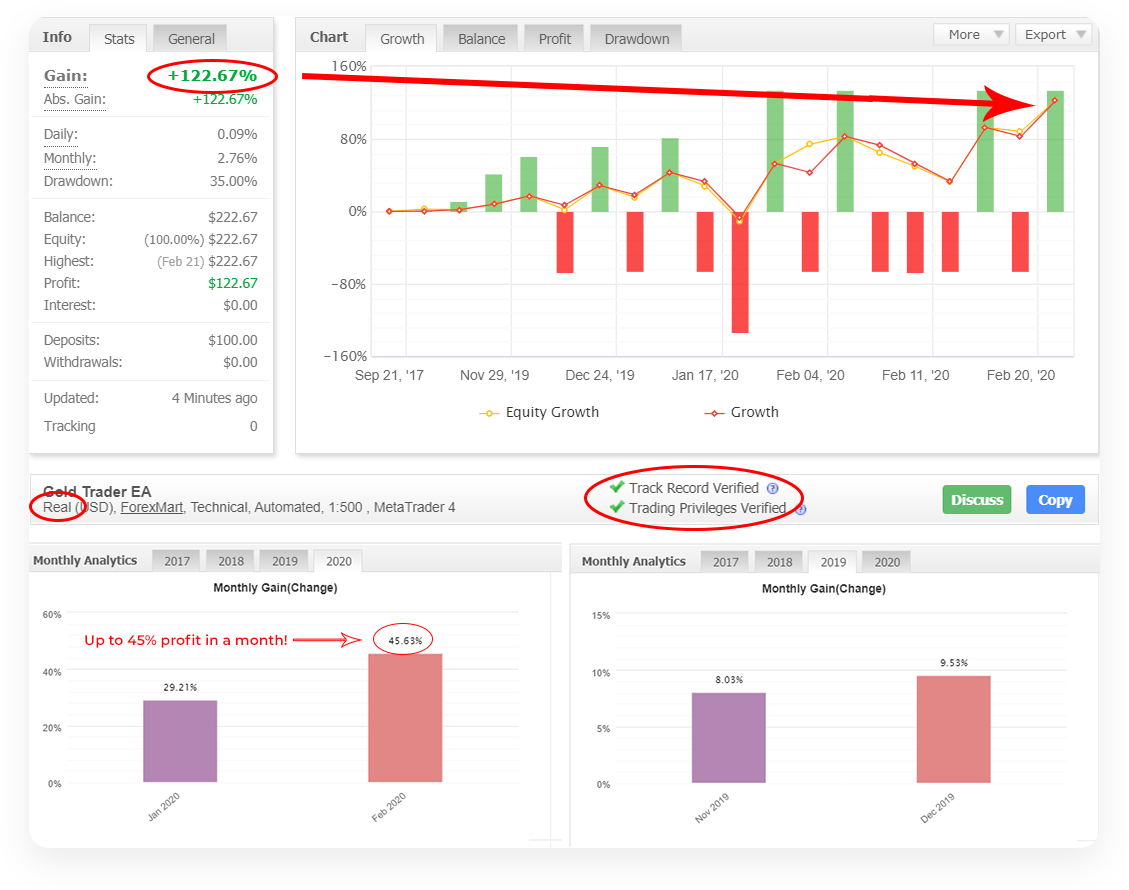The width and height of the screenshot is (1129, 890).
Task: Click the Drawdown 35.00% value
Action: 233,181
